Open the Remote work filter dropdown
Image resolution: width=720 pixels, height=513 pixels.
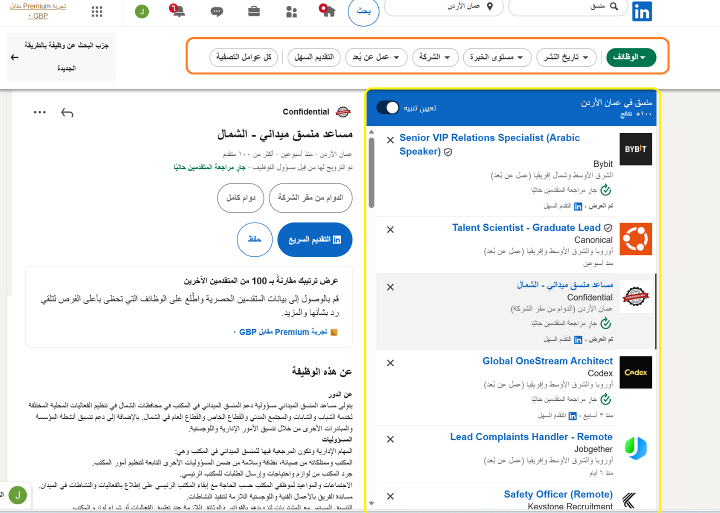376,57
